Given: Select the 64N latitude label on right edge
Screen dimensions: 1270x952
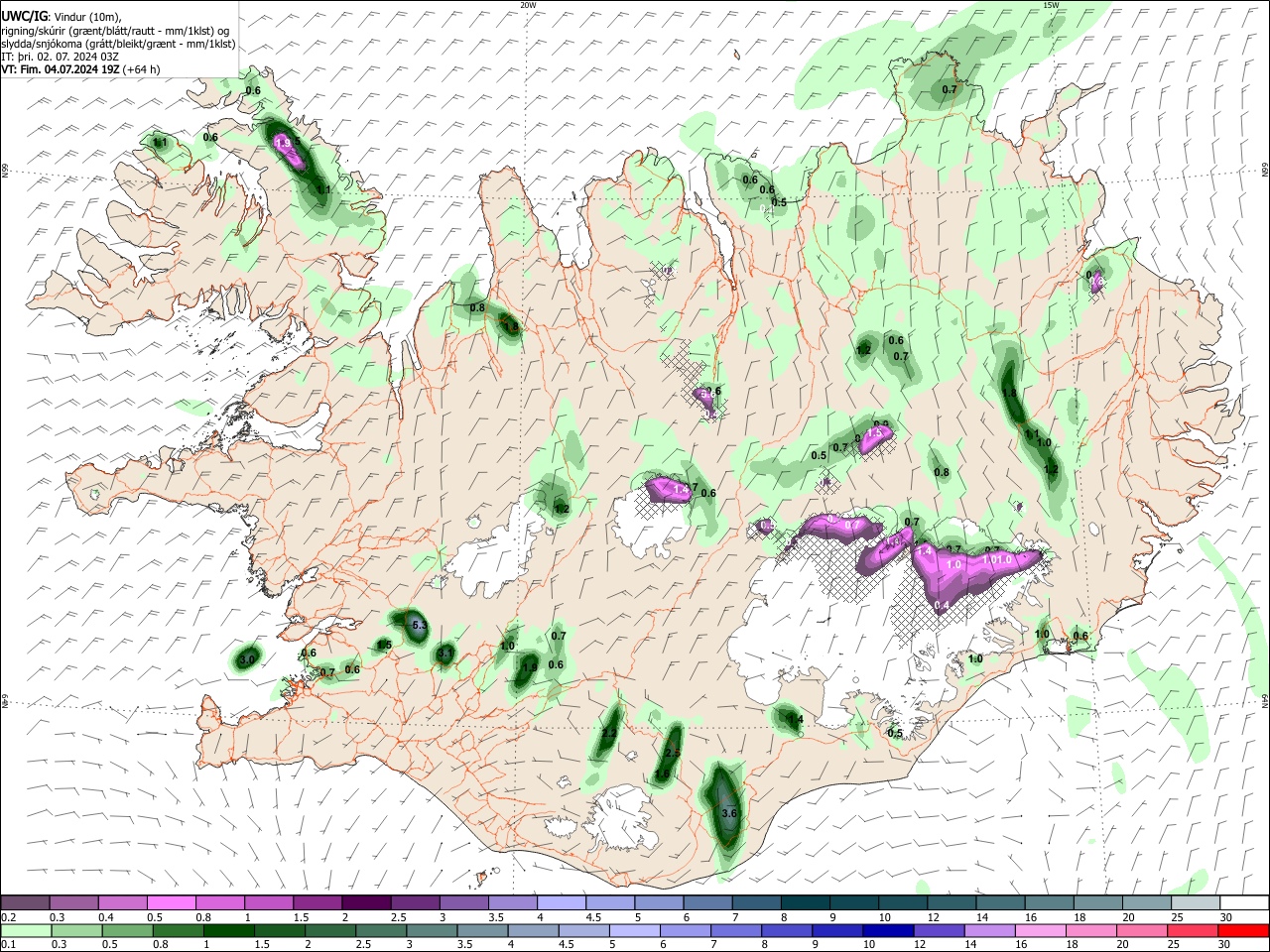Looking at the screenshot, I should (1265, 700).
